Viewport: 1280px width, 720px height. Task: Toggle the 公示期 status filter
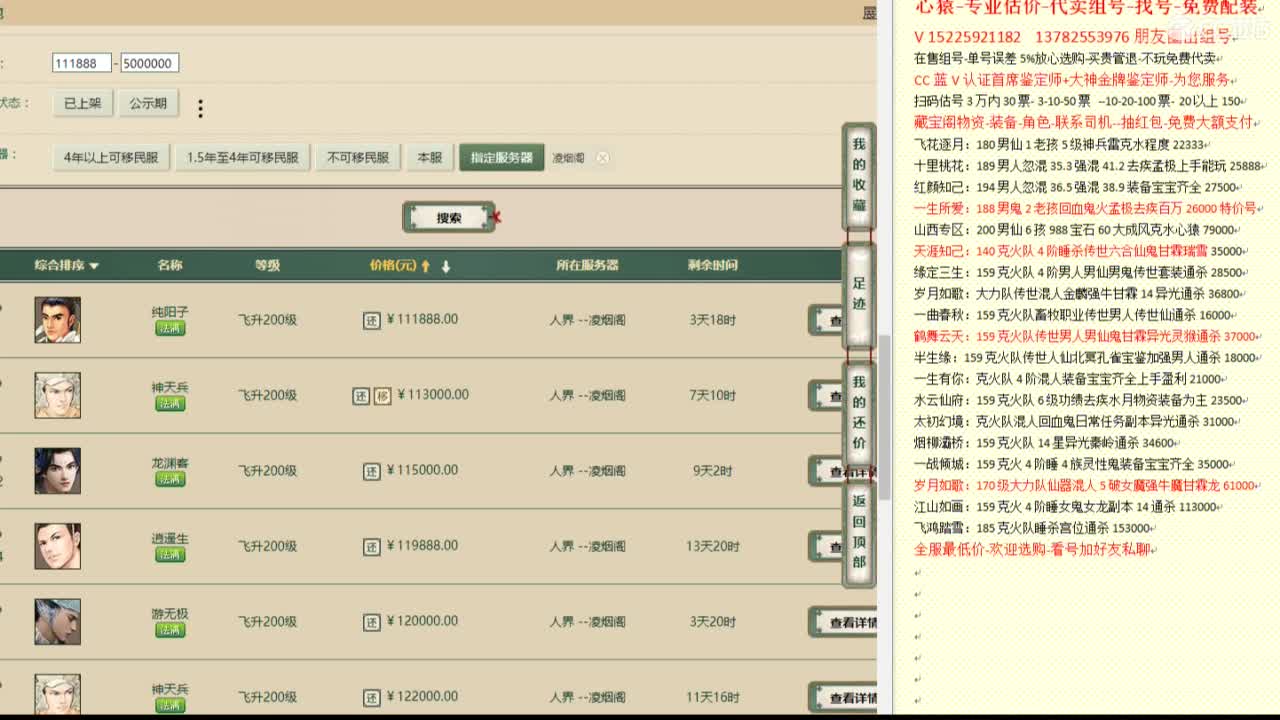coord(148,103)
